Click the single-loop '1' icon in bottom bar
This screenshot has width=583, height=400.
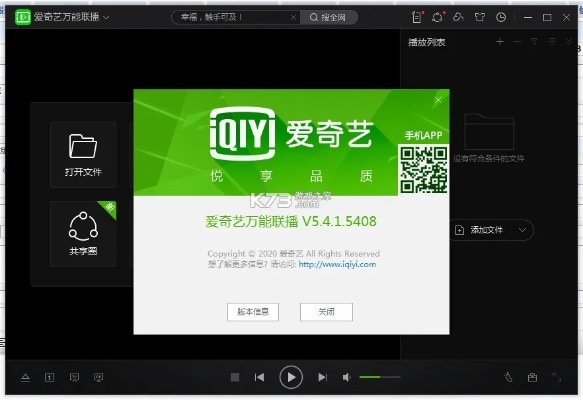[49, 378]
